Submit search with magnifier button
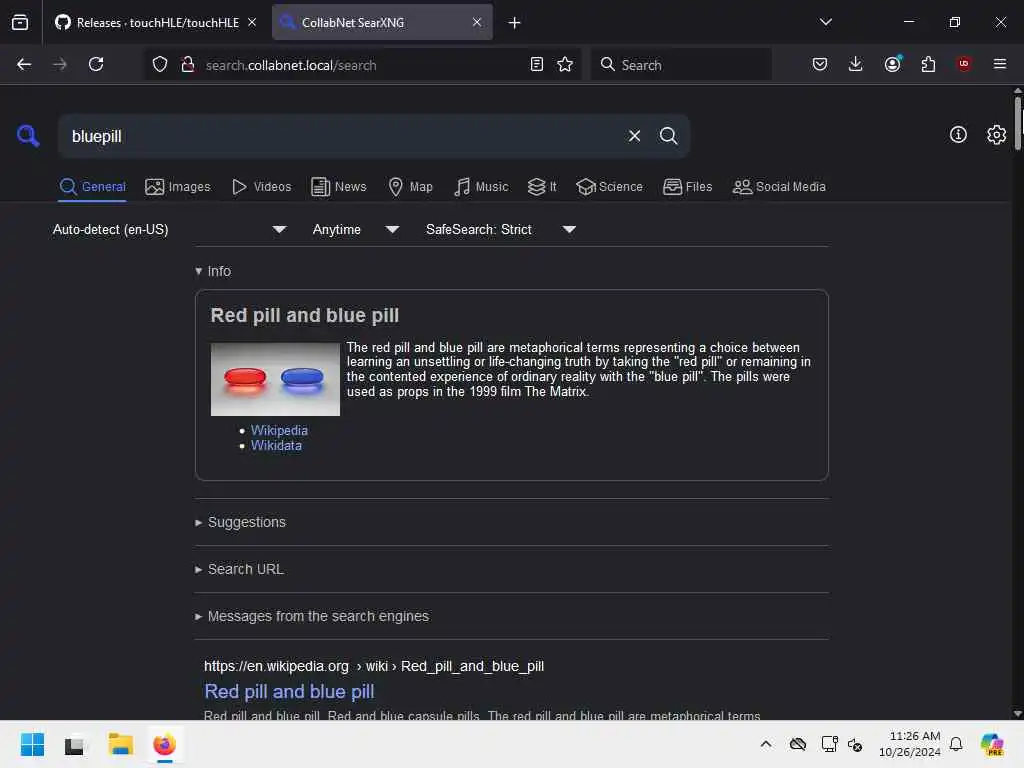1024x768 pixels. 668,136
